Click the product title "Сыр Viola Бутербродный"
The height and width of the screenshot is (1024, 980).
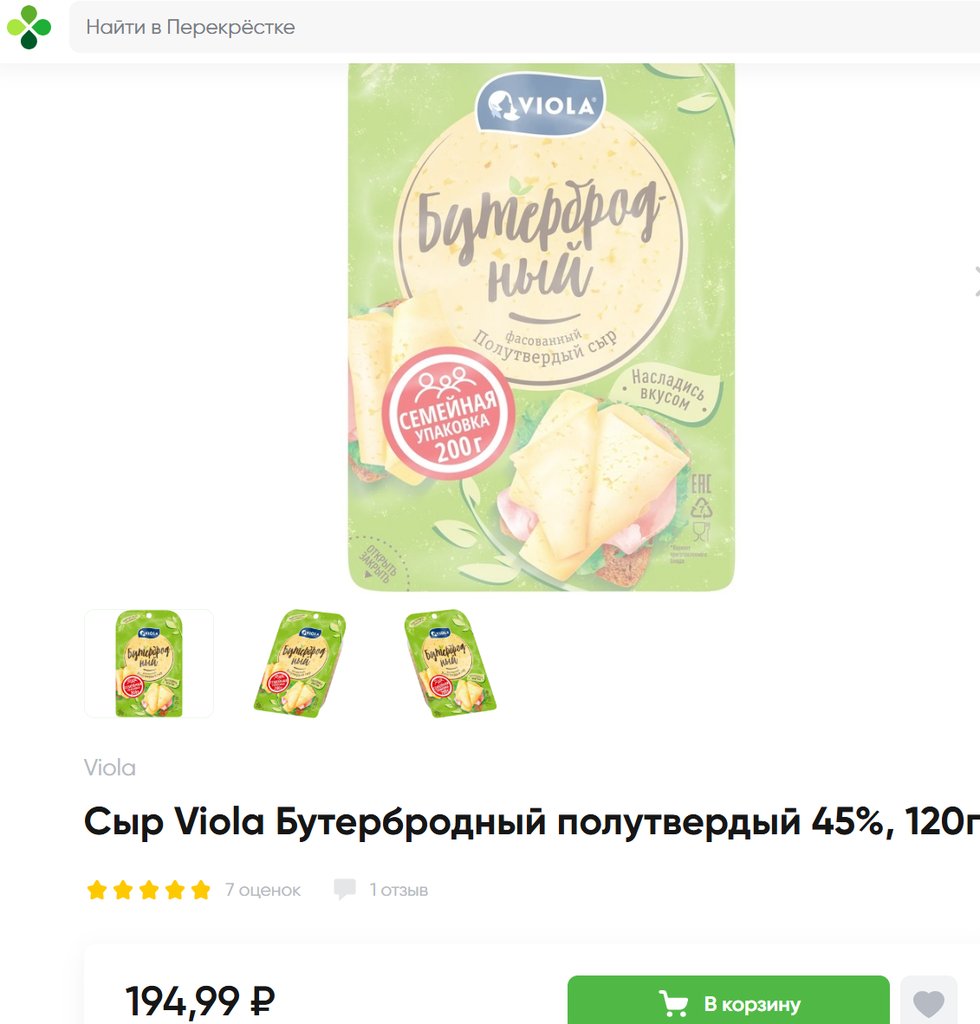point(313,821)
